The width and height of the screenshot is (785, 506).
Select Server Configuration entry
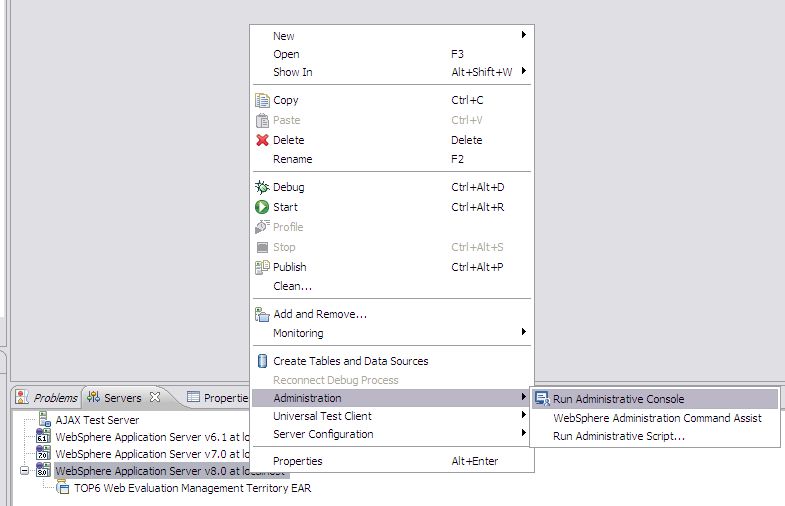tap(393, 434)
